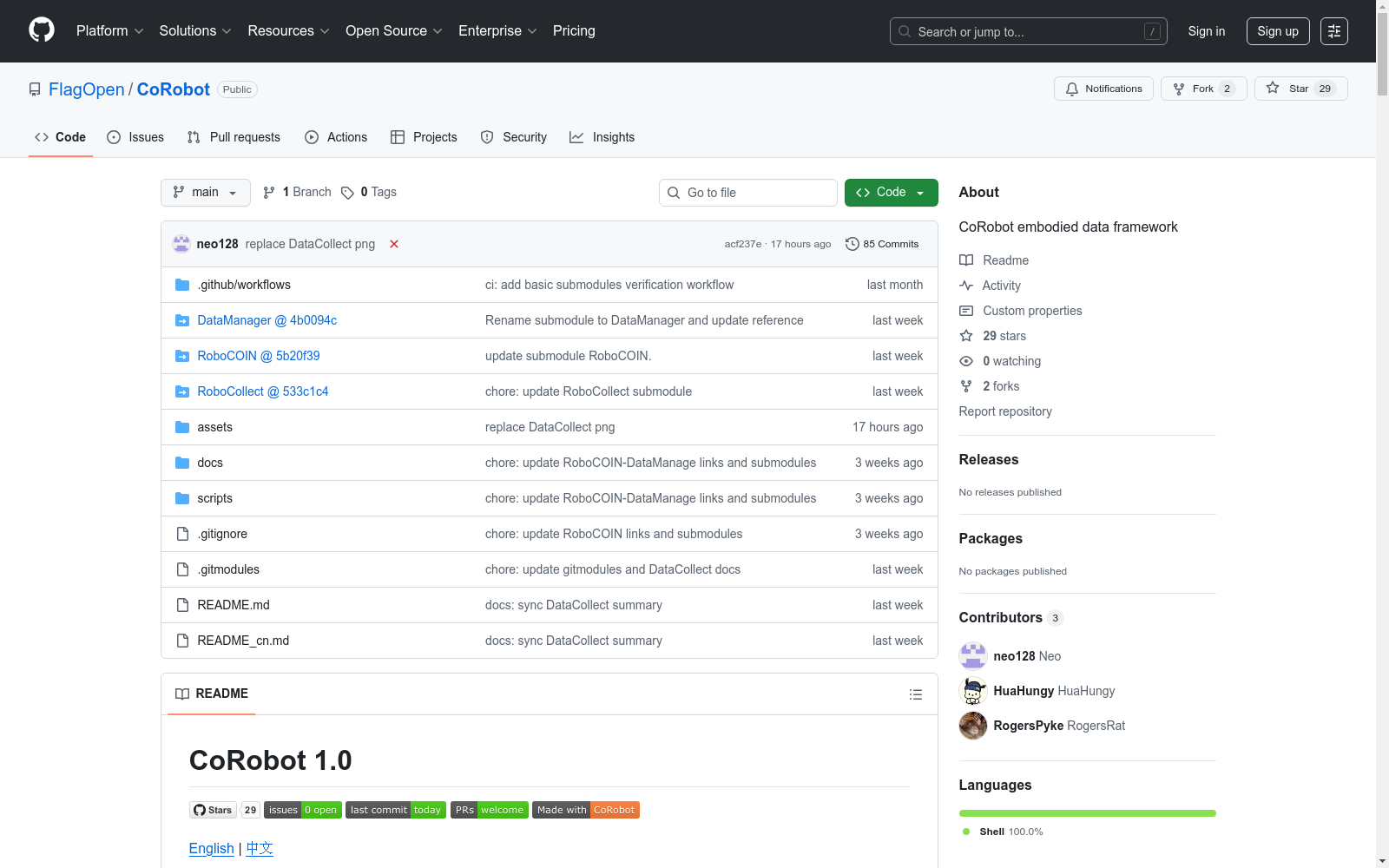Screen dimensions: 1389x868
Task: Open HuaHungy contributor avatar
Action: (x=973, y=691)
